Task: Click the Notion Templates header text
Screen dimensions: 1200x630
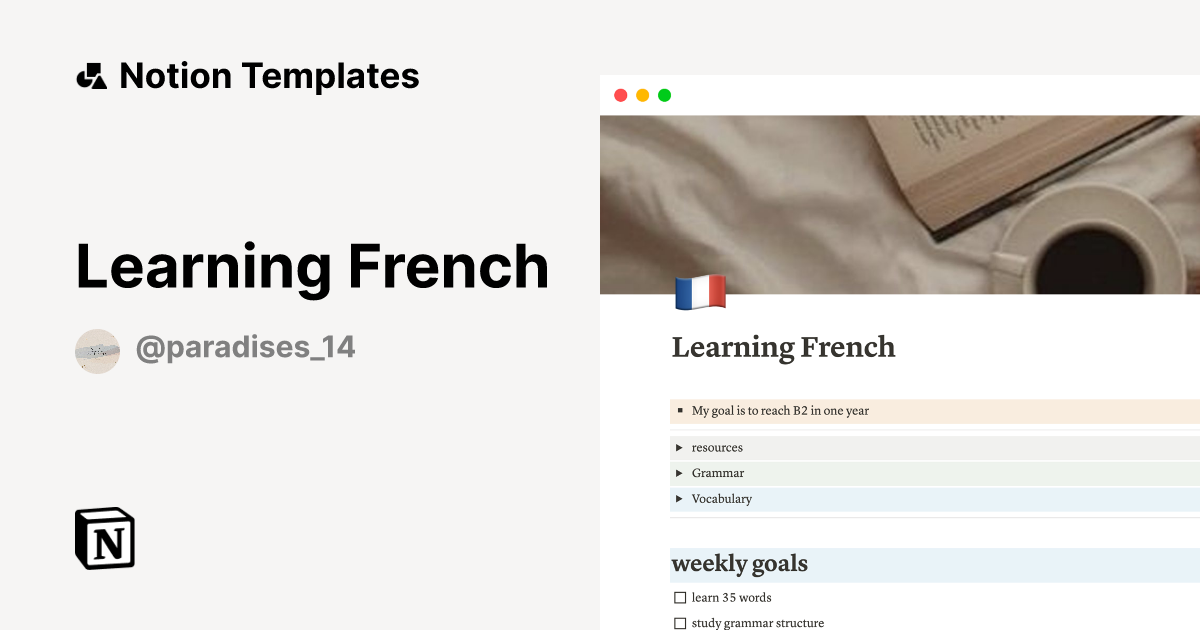Action: coord(269,75)
